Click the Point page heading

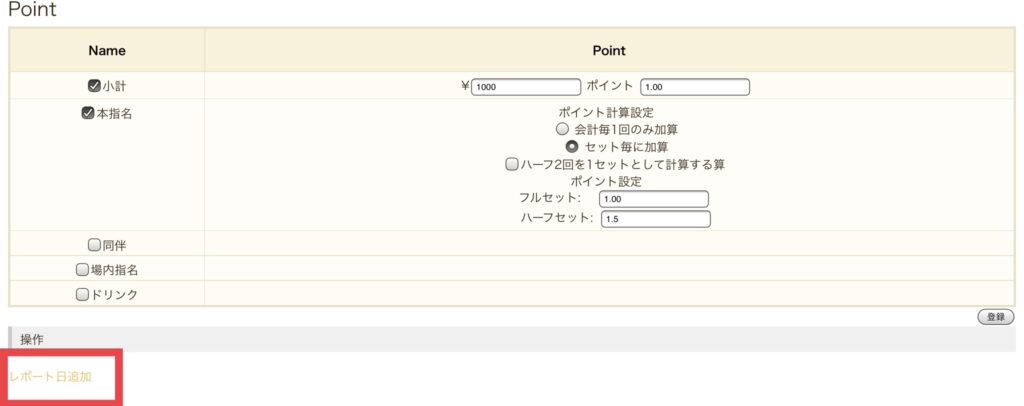point(32,10)
